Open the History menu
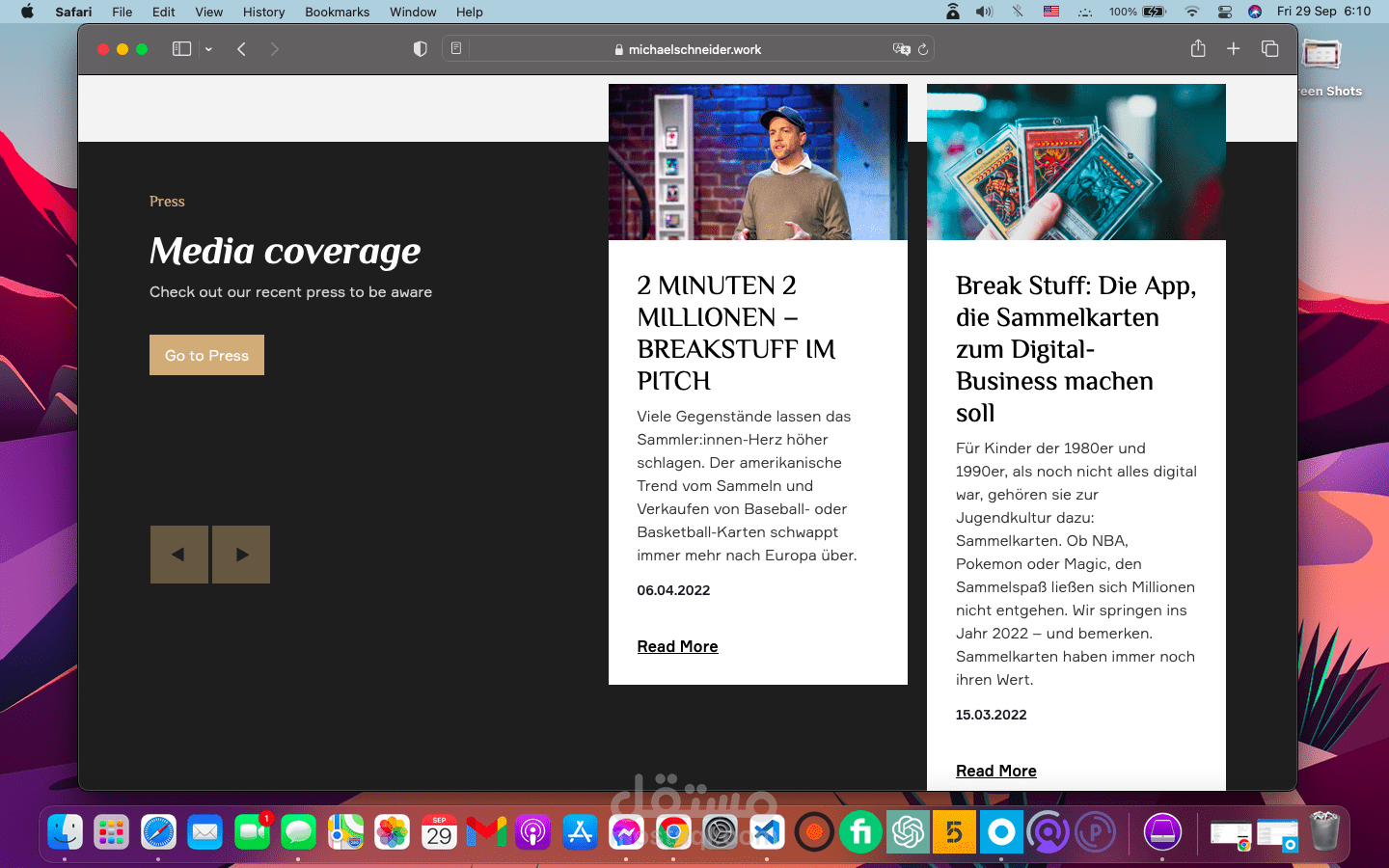This screenshot has height=868, width=1389. [263, 12]
